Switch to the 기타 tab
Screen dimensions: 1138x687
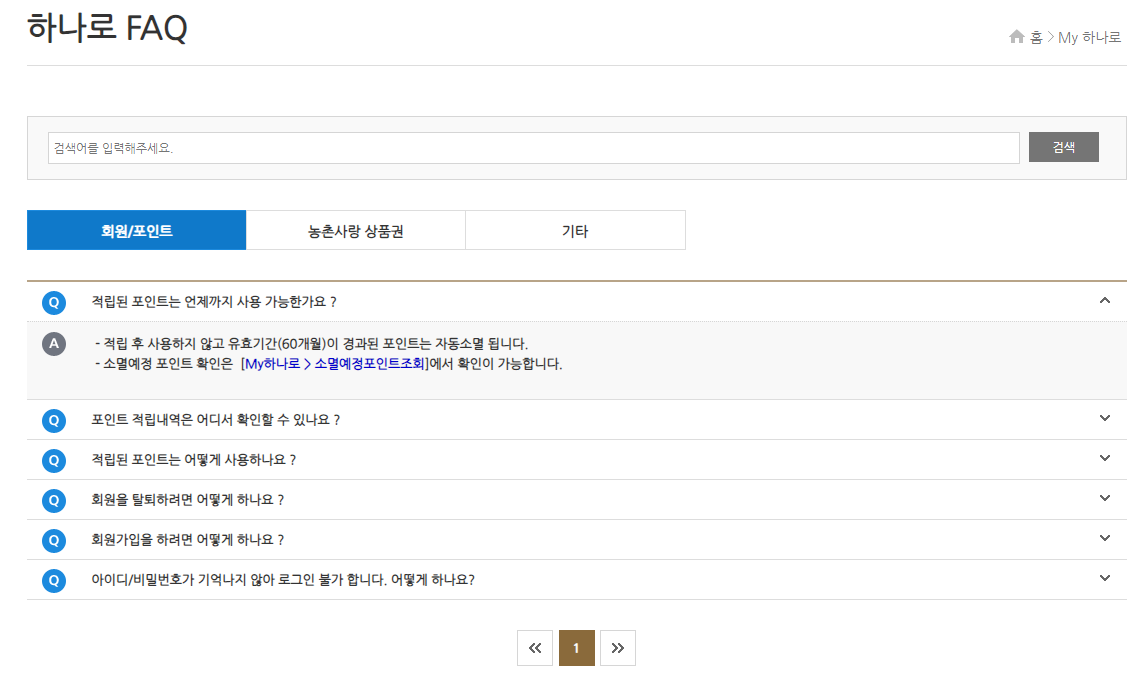coord(575,229)
